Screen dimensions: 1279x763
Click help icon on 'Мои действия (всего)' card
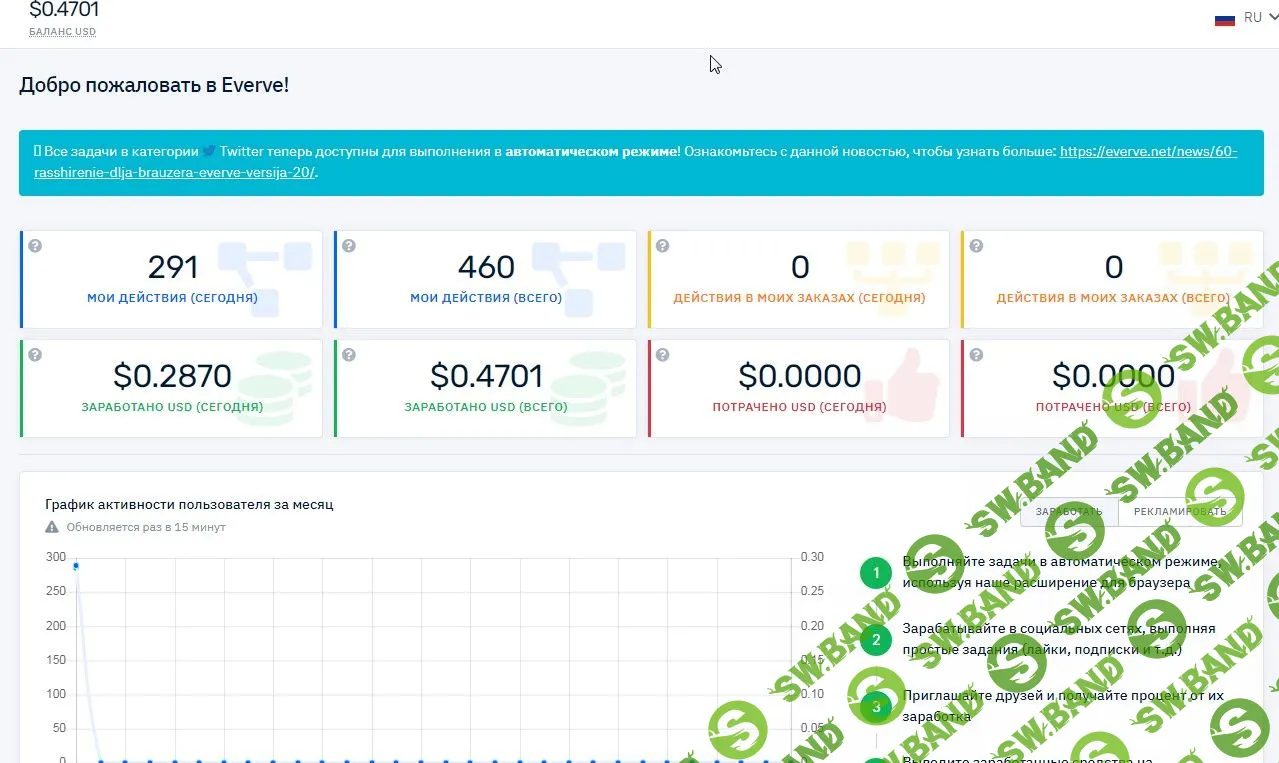[x=349, y=246]
